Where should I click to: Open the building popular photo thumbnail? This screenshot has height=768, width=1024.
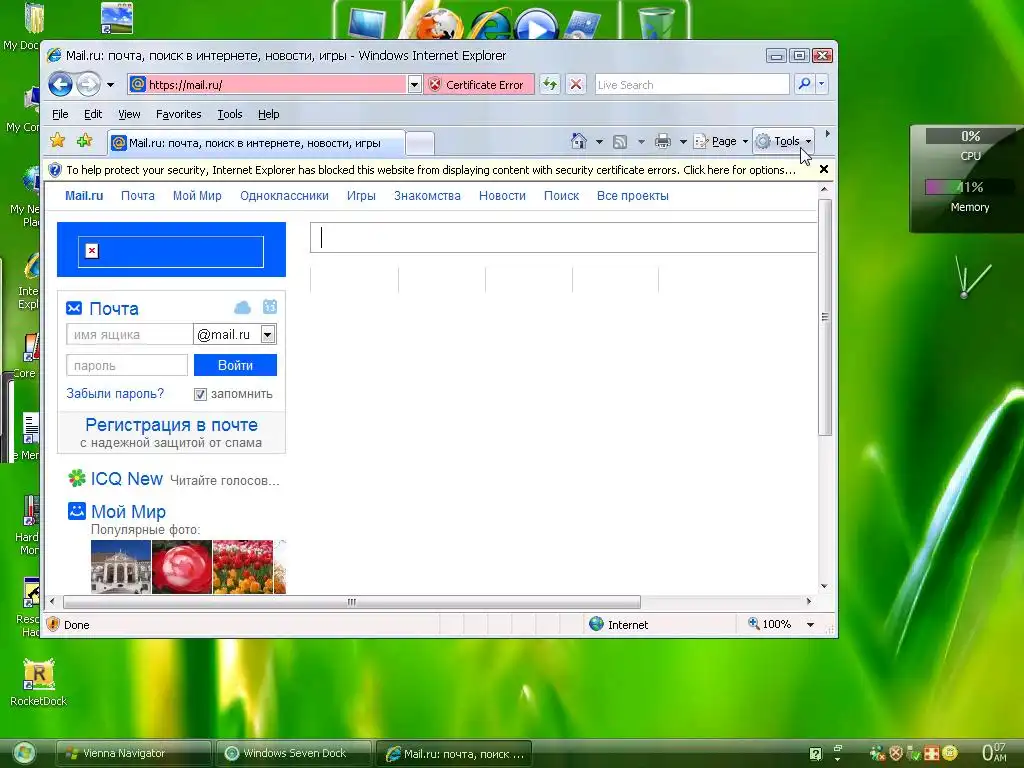tap(121, 567)
